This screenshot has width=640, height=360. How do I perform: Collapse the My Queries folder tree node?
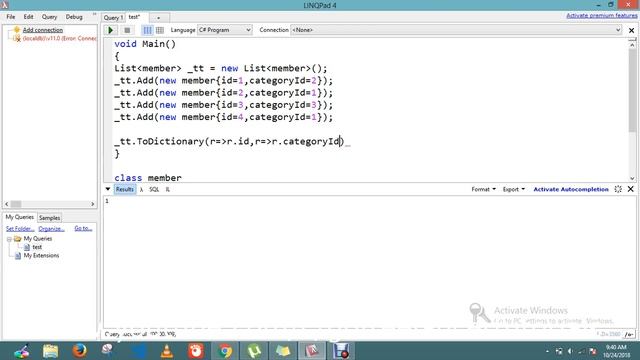pos(9,239)
